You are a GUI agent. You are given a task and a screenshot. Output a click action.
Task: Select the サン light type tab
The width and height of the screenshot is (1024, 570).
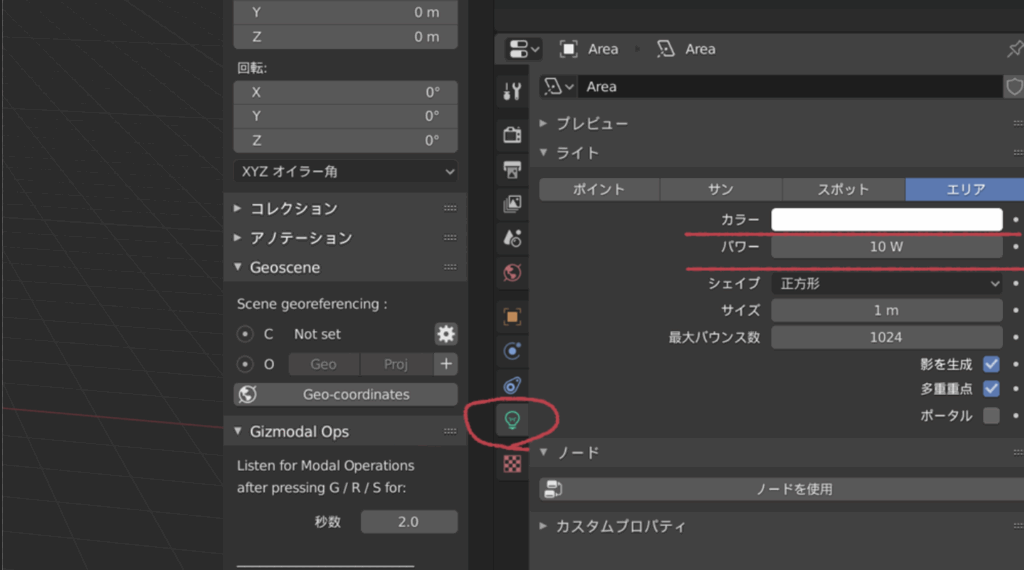[720, 190]
